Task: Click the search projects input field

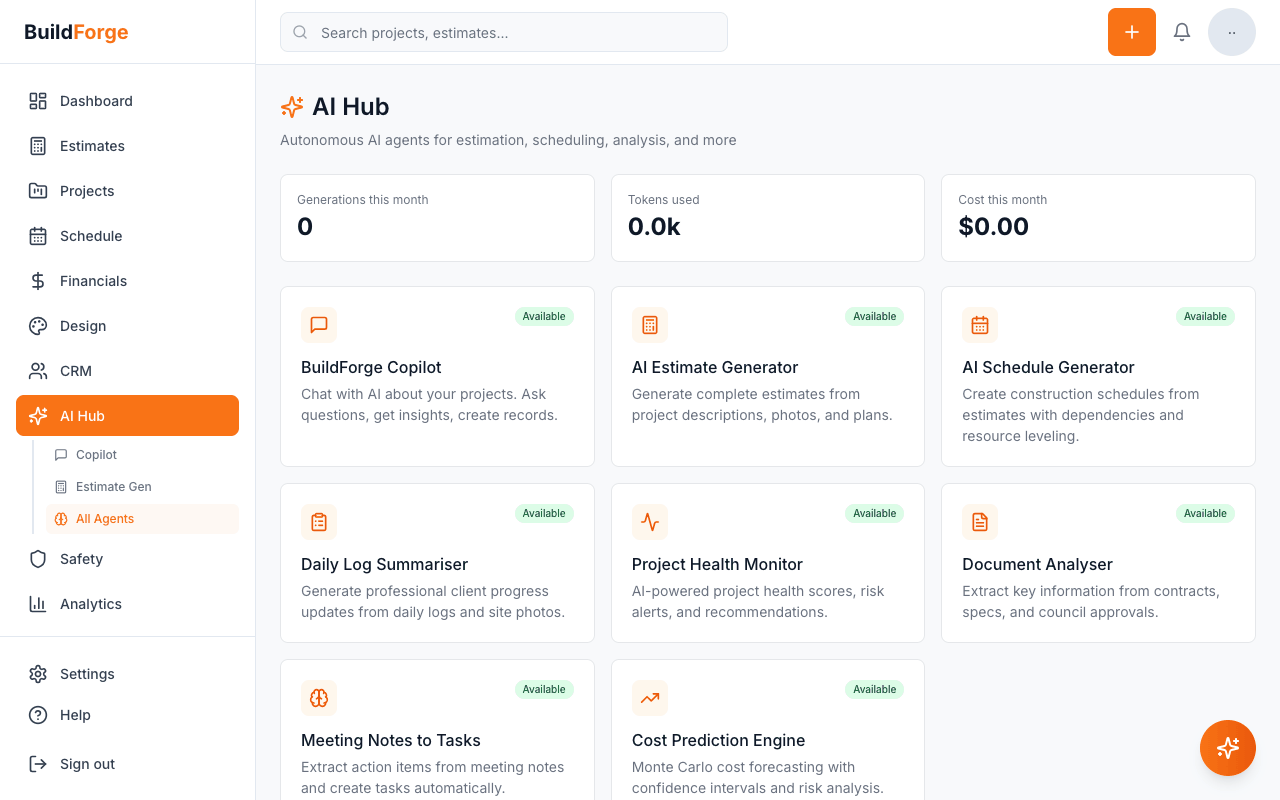Action: tap(503, 32)
